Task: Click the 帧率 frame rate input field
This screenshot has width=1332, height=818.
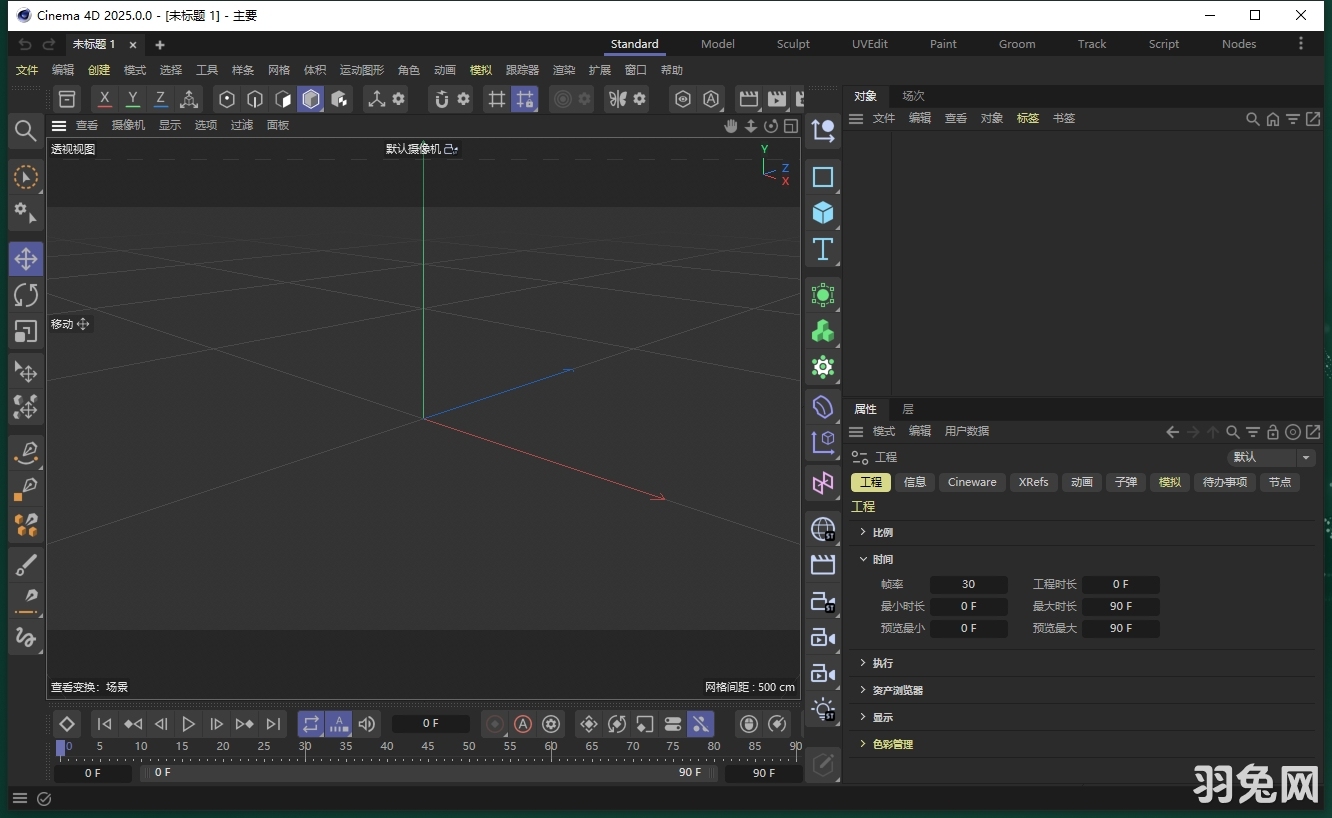Action: point(968,584)
